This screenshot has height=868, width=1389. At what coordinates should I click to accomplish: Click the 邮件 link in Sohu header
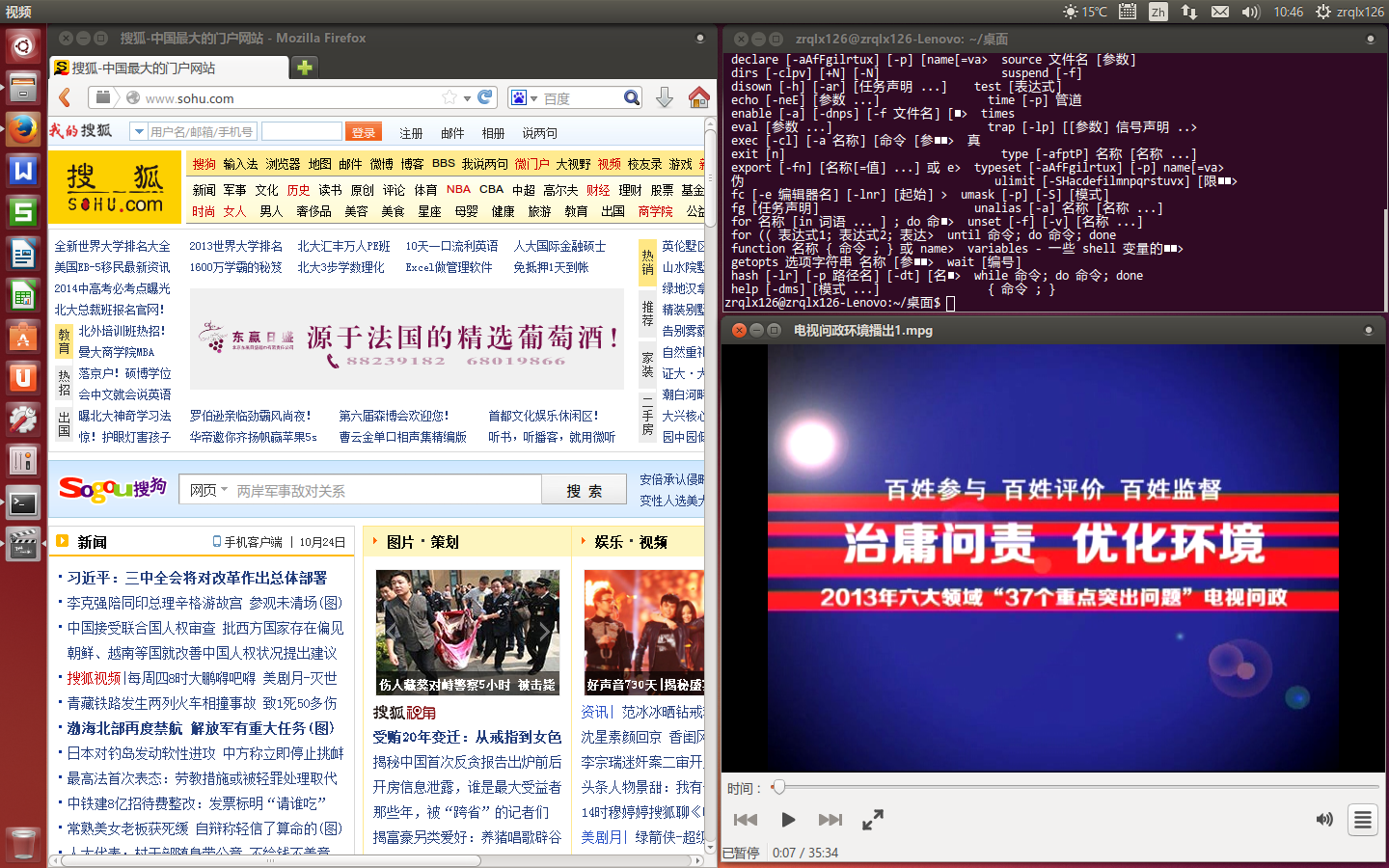[x=452, y=133]
